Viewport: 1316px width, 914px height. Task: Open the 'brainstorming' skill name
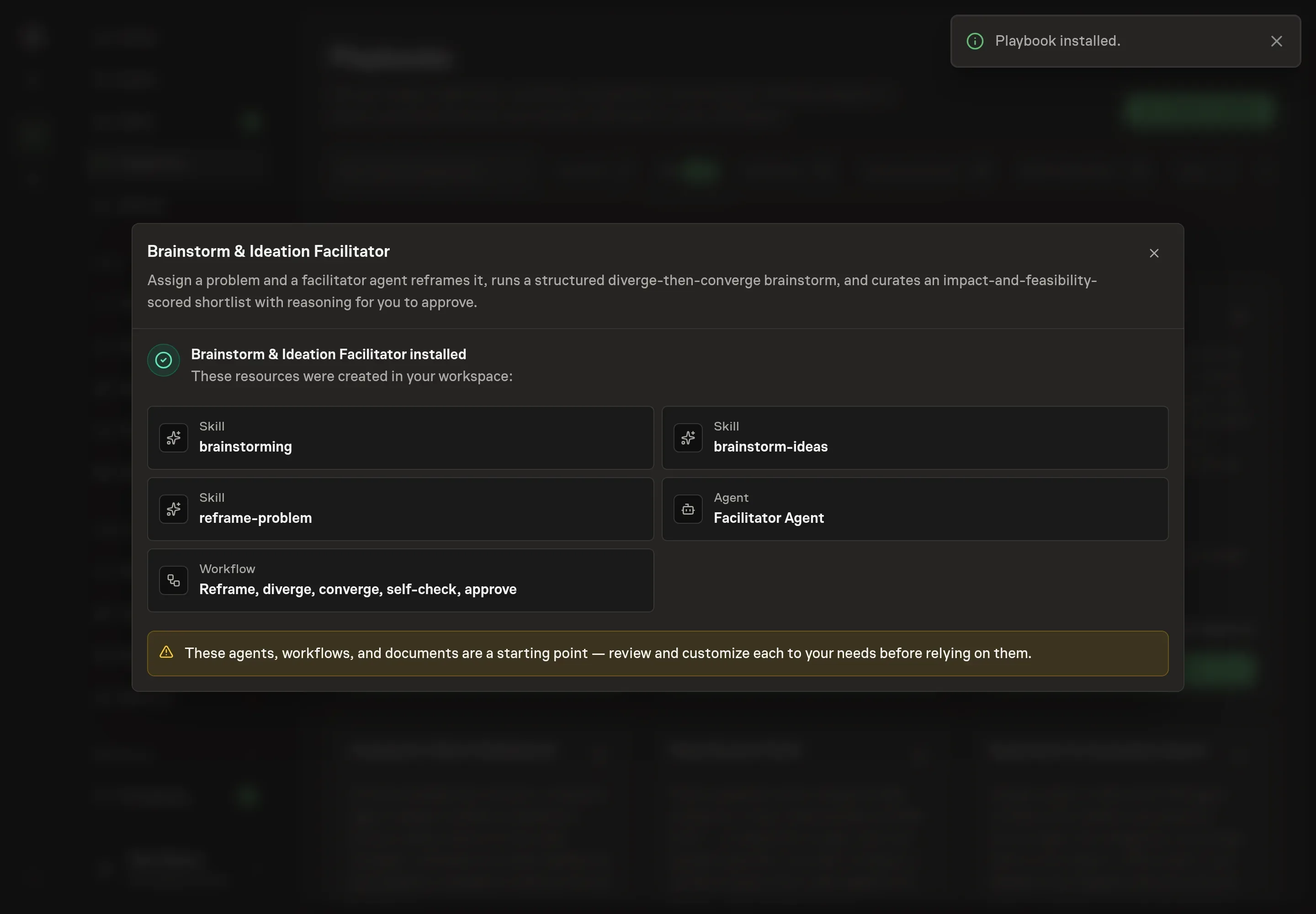pos(245,446)
